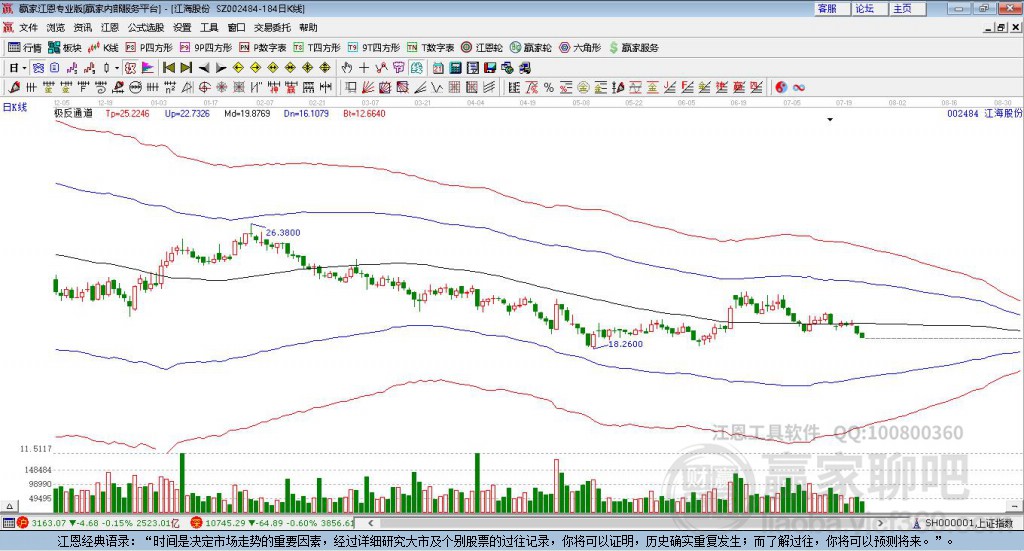1024x551 pixels.
Task: Jump to last bar icon
Action: click(186, 68)
